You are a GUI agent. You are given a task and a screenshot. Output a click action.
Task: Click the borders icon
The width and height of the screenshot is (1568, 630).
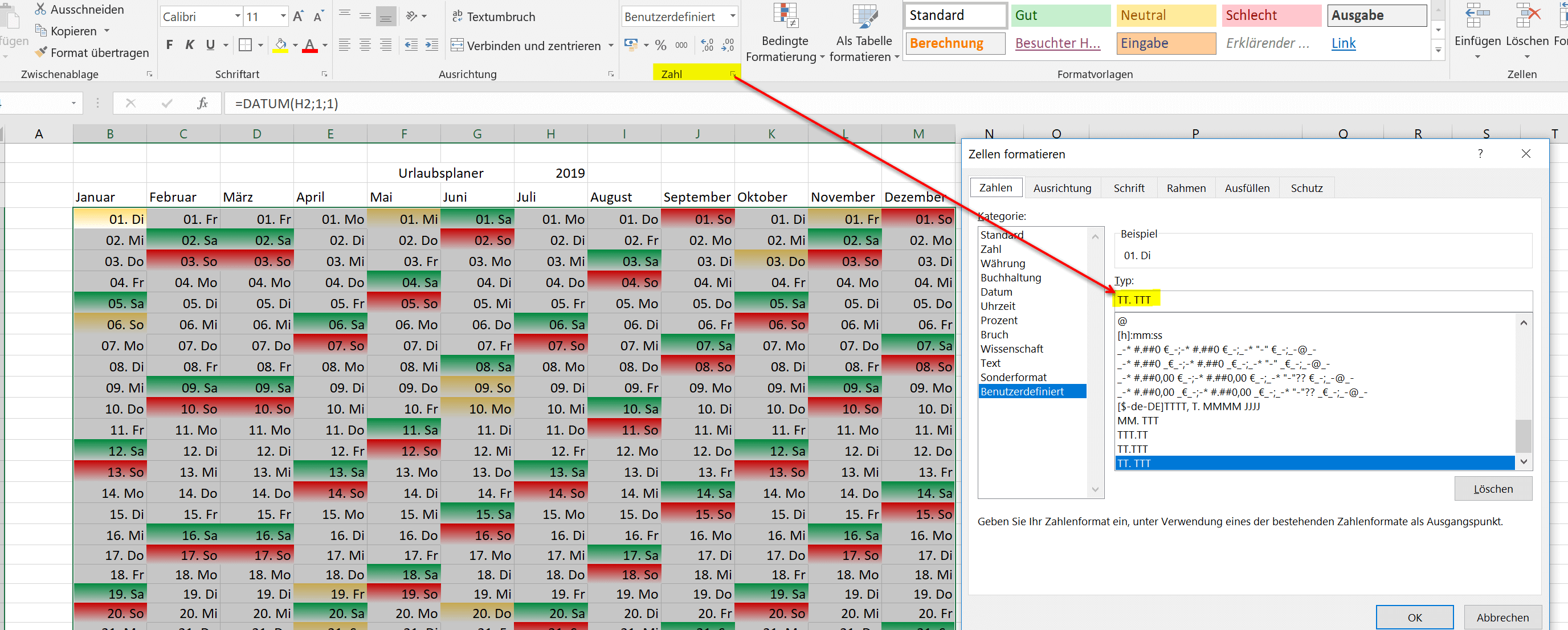coord(244,44)
